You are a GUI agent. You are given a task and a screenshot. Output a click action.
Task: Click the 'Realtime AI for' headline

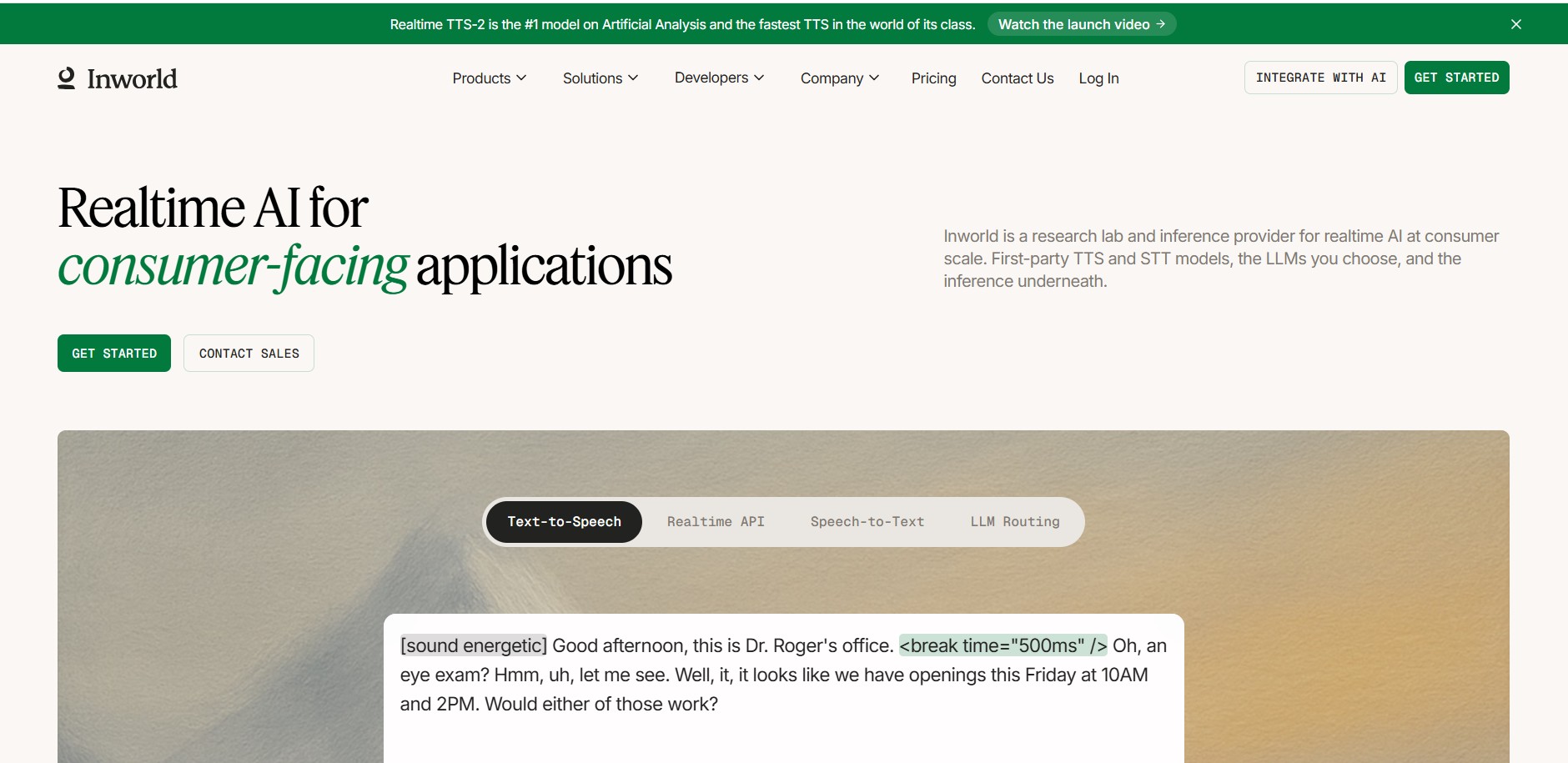point(214,207)
